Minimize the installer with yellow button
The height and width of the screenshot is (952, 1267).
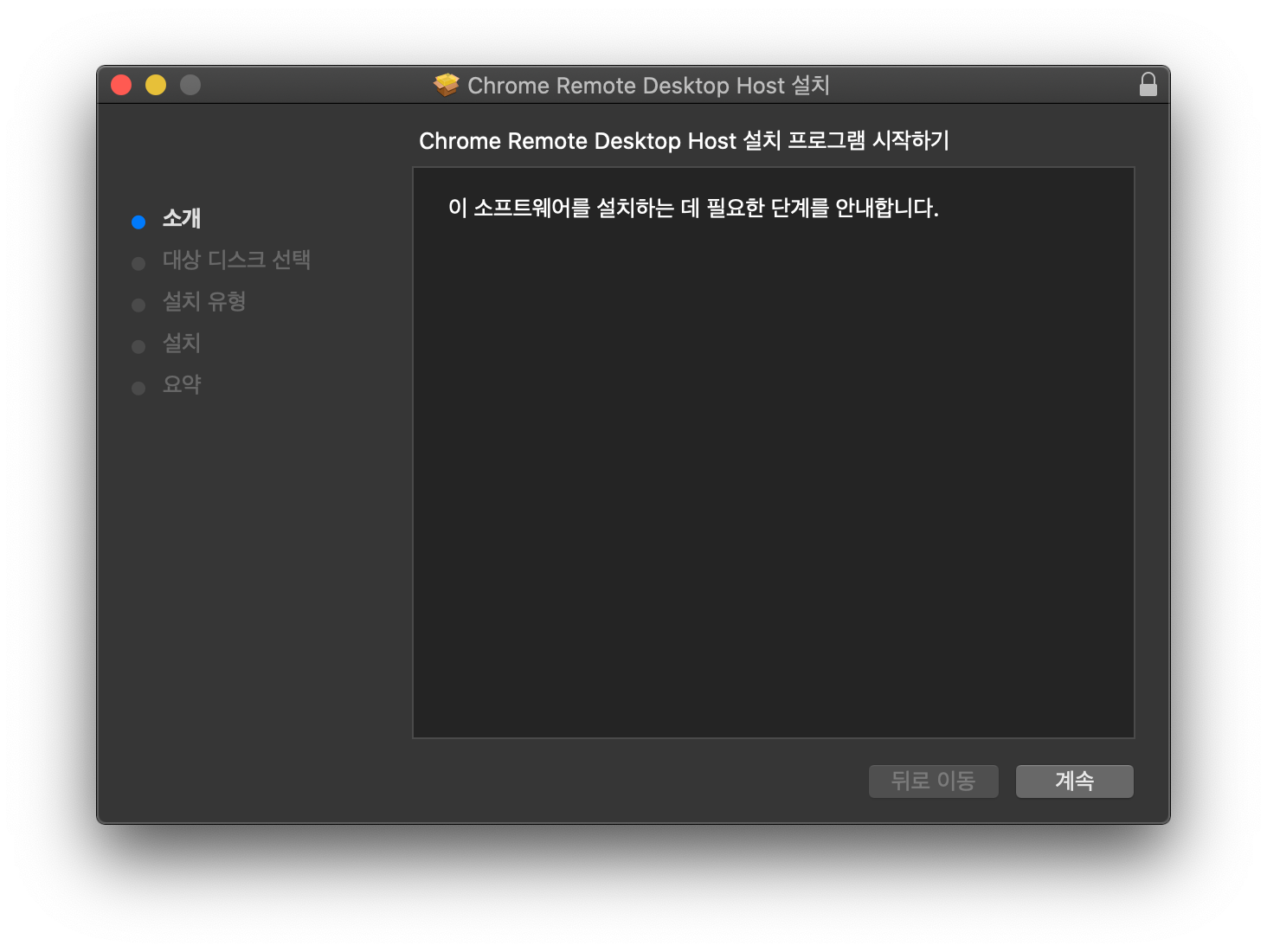(156, 85)
